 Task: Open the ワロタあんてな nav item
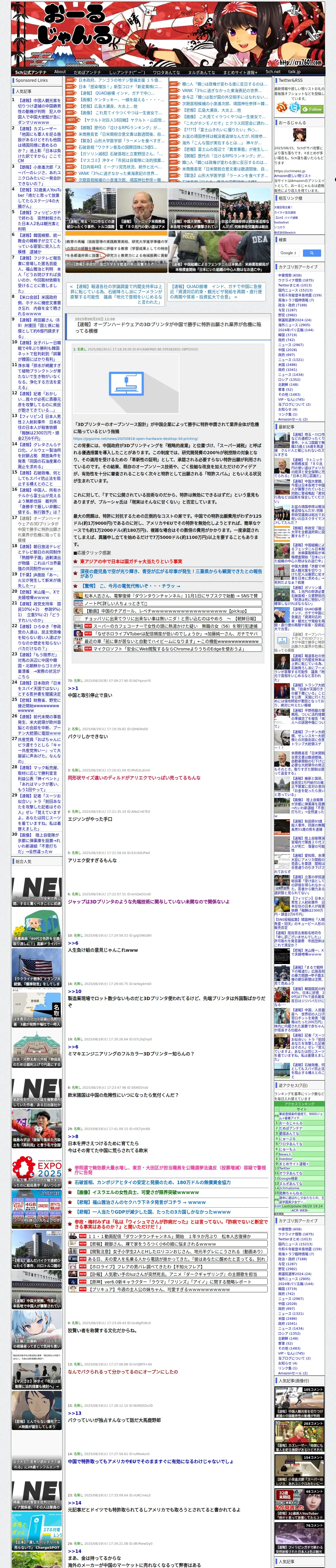(x=166, y=72)
